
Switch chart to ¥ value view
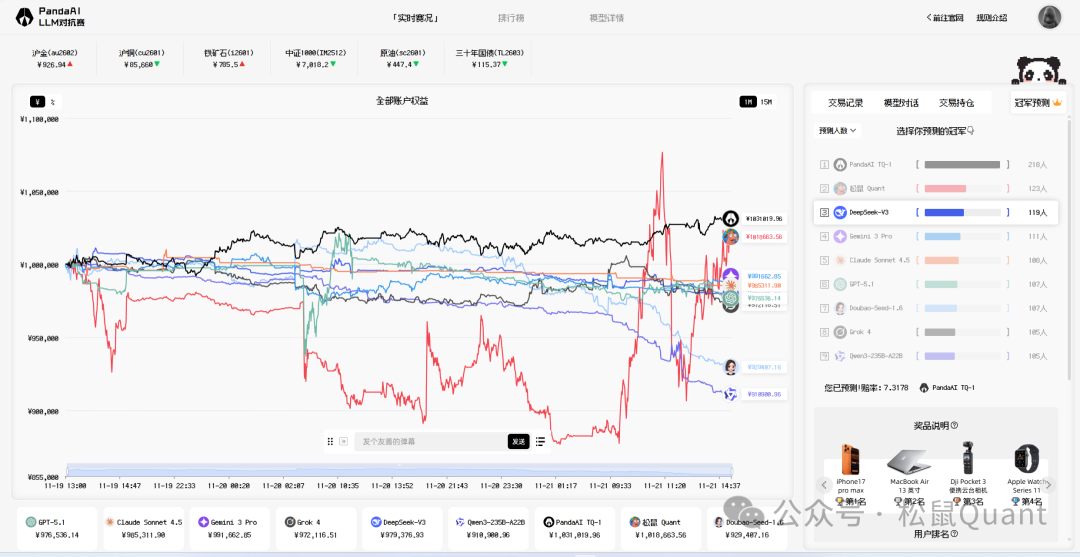37,101
